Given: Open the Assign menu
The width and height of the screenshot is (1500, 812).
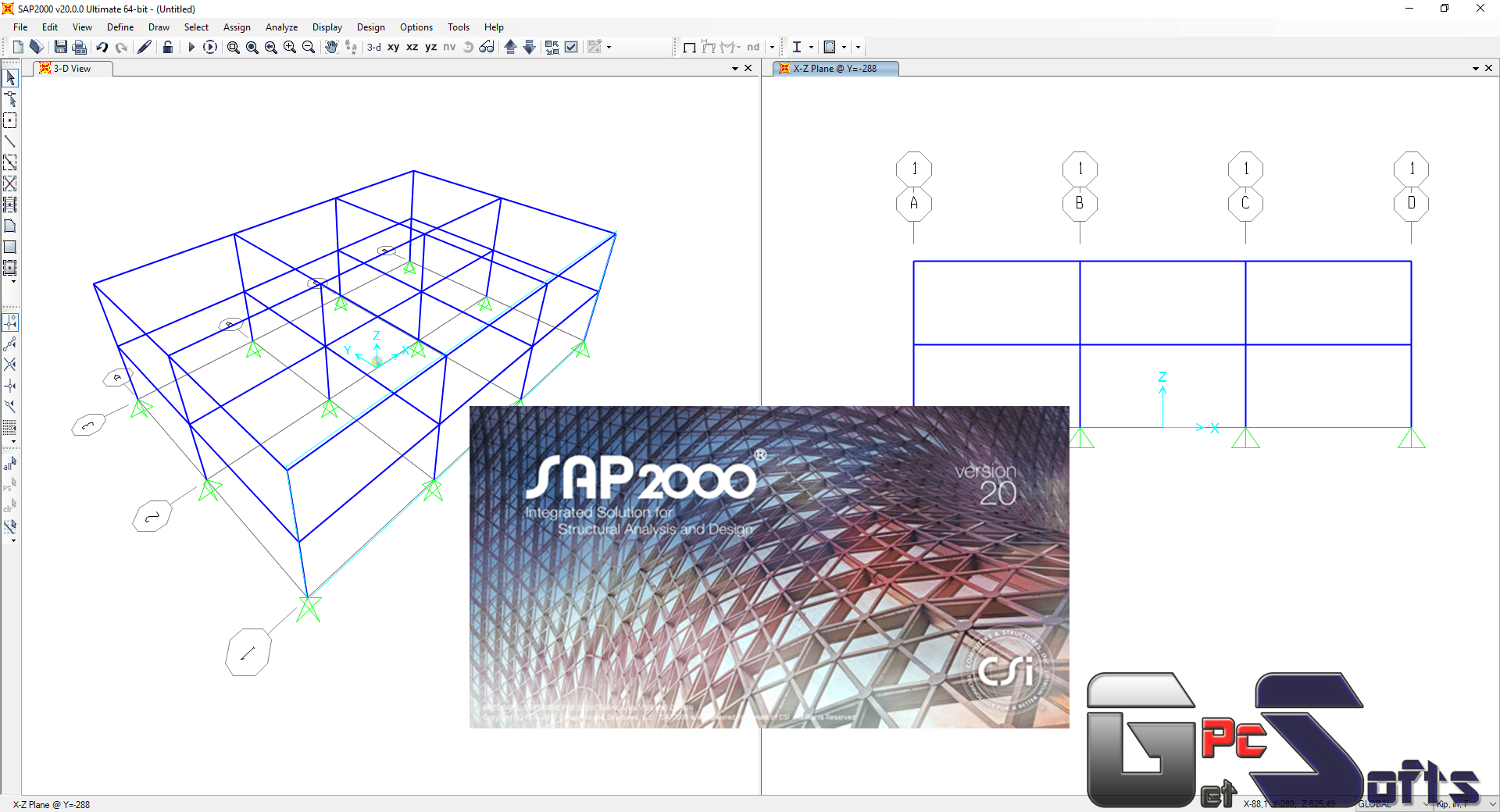Looking at the screenshot, I should click(x=237, y=27).
